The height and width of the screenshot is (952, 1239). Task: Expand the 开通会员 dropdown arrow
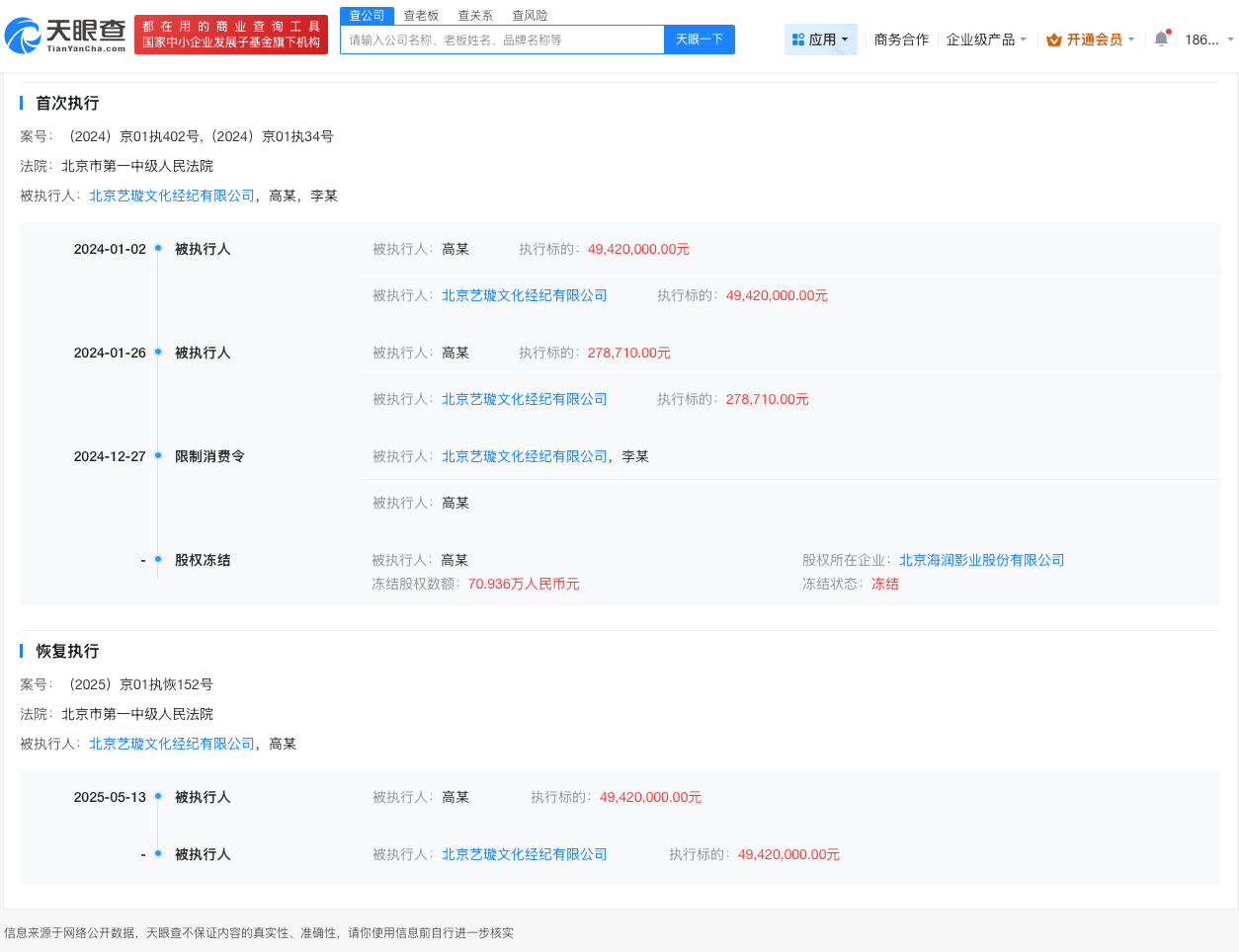pos(1132,40)
